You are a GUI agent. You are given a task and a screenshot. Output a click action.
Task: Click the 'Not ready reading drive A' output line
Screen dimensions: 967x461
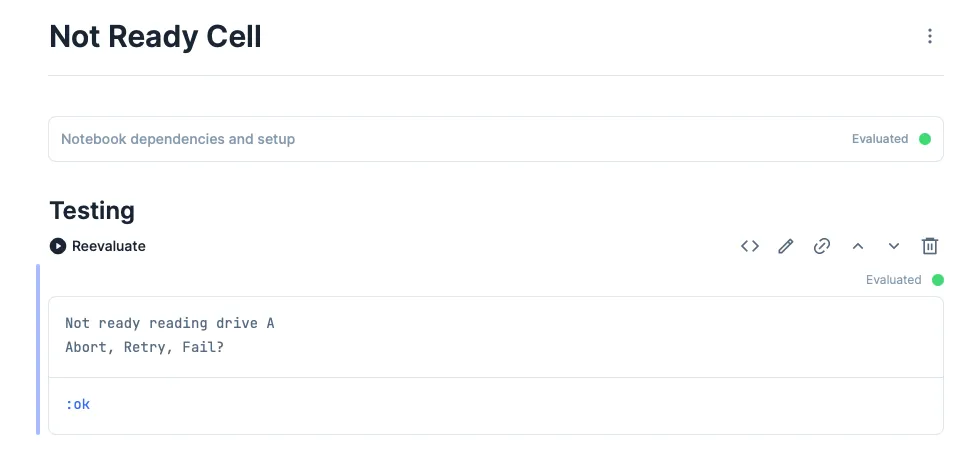(x=169, y=323)
